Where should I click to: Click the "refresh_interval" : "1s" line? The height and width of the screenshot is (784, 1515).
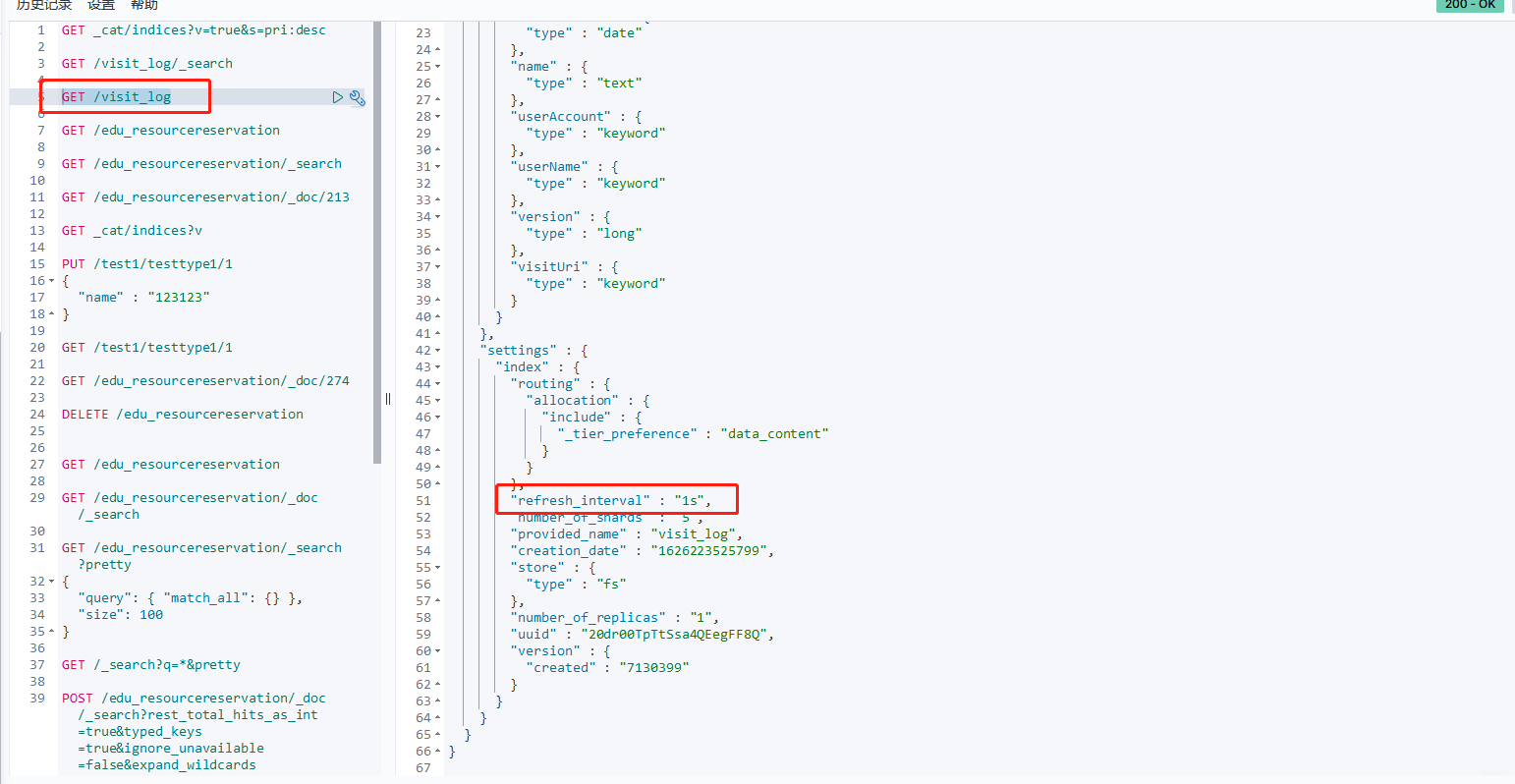(611, 501)
